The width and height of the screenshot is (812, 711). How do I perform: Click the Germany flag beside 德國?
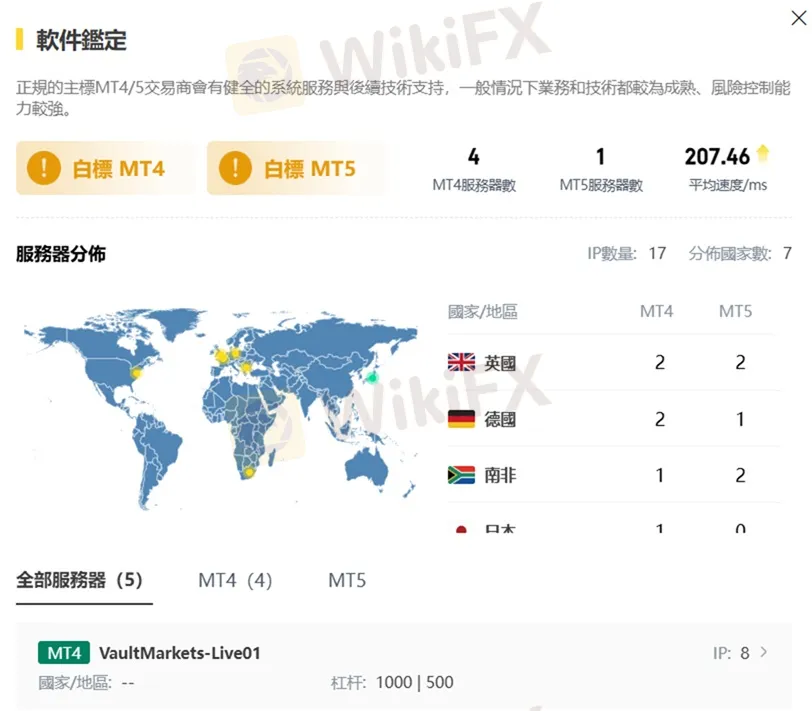pyautogui.click(x=460, y=419)
